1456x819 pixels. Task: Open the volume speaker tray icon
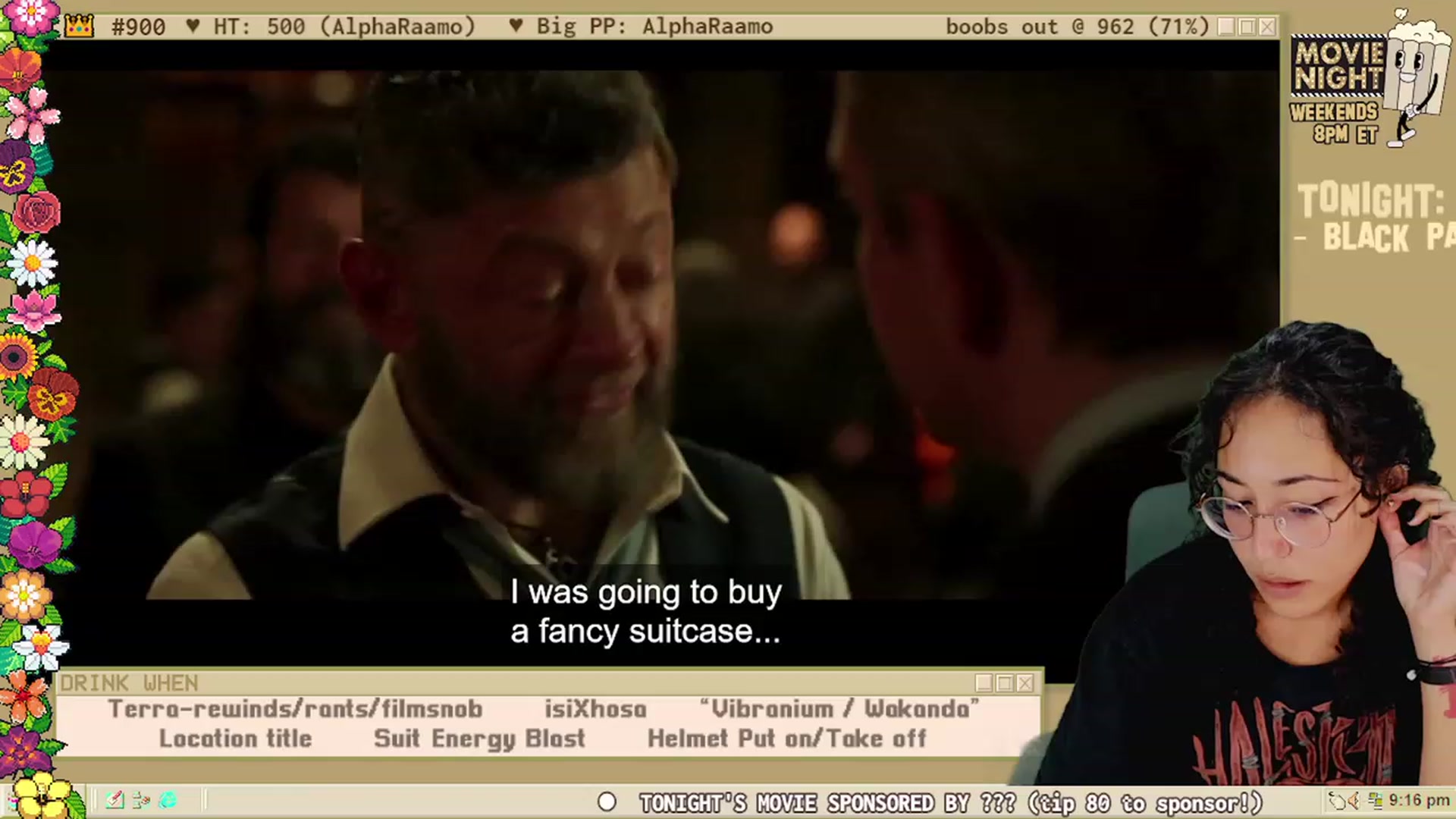pos(1354,801)
